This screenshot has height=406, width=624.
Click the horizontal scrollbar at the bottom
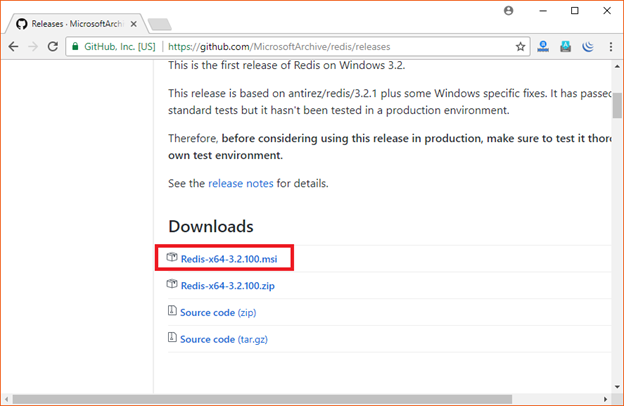coord(300,399)
